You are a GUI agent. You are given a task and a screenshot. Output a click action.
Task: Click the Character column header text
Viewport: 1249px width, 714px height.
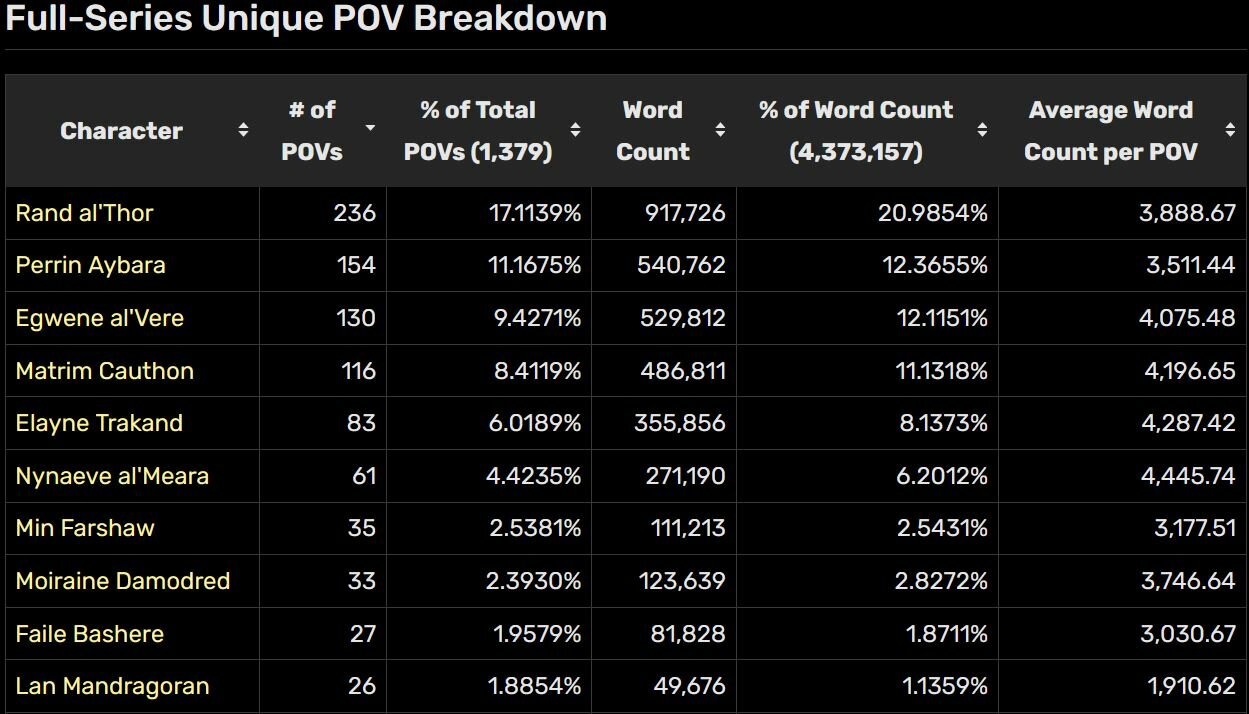pos(121,131)
